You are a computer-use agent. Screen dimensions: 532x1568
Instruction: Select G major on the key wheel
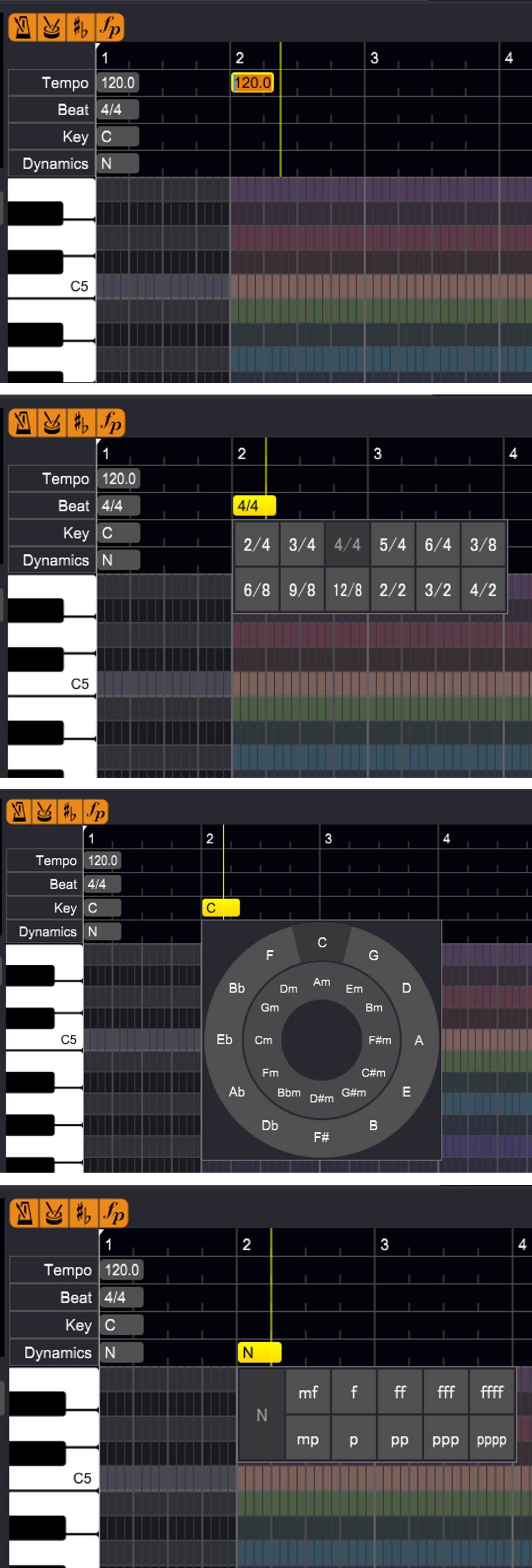point(373,956)
